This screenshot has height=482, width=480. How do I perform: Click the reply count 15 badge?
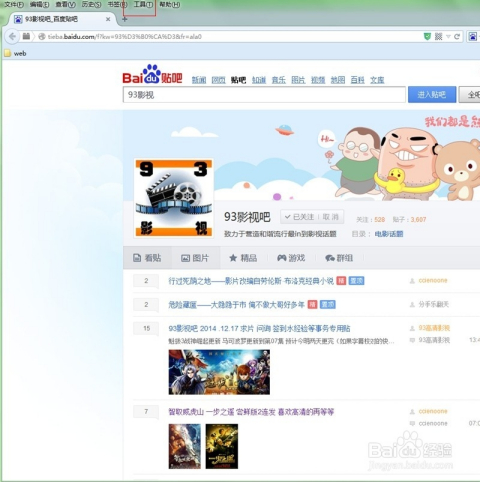[146, 328]
